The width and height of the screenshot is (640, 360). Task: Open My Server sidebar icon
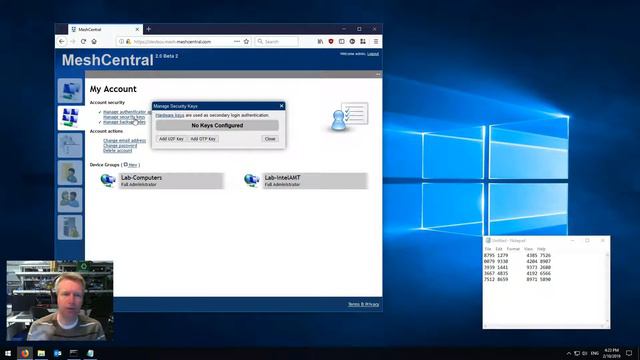(70, 227)
